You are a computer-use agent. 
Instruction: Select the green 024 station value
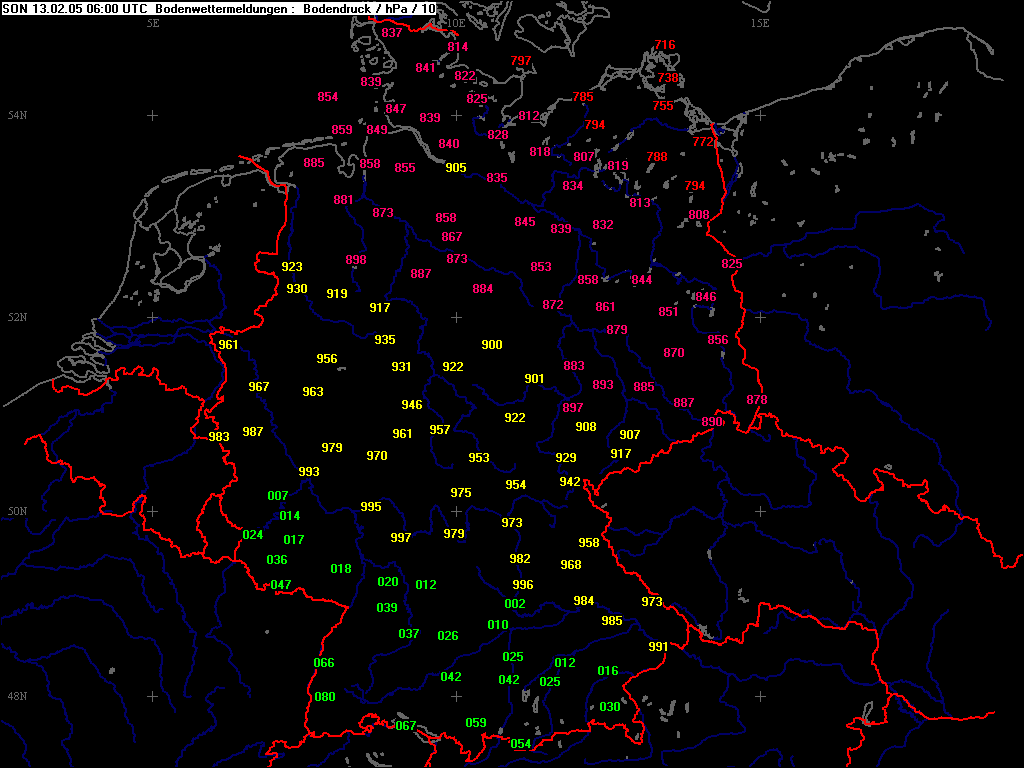click(253, 535)
